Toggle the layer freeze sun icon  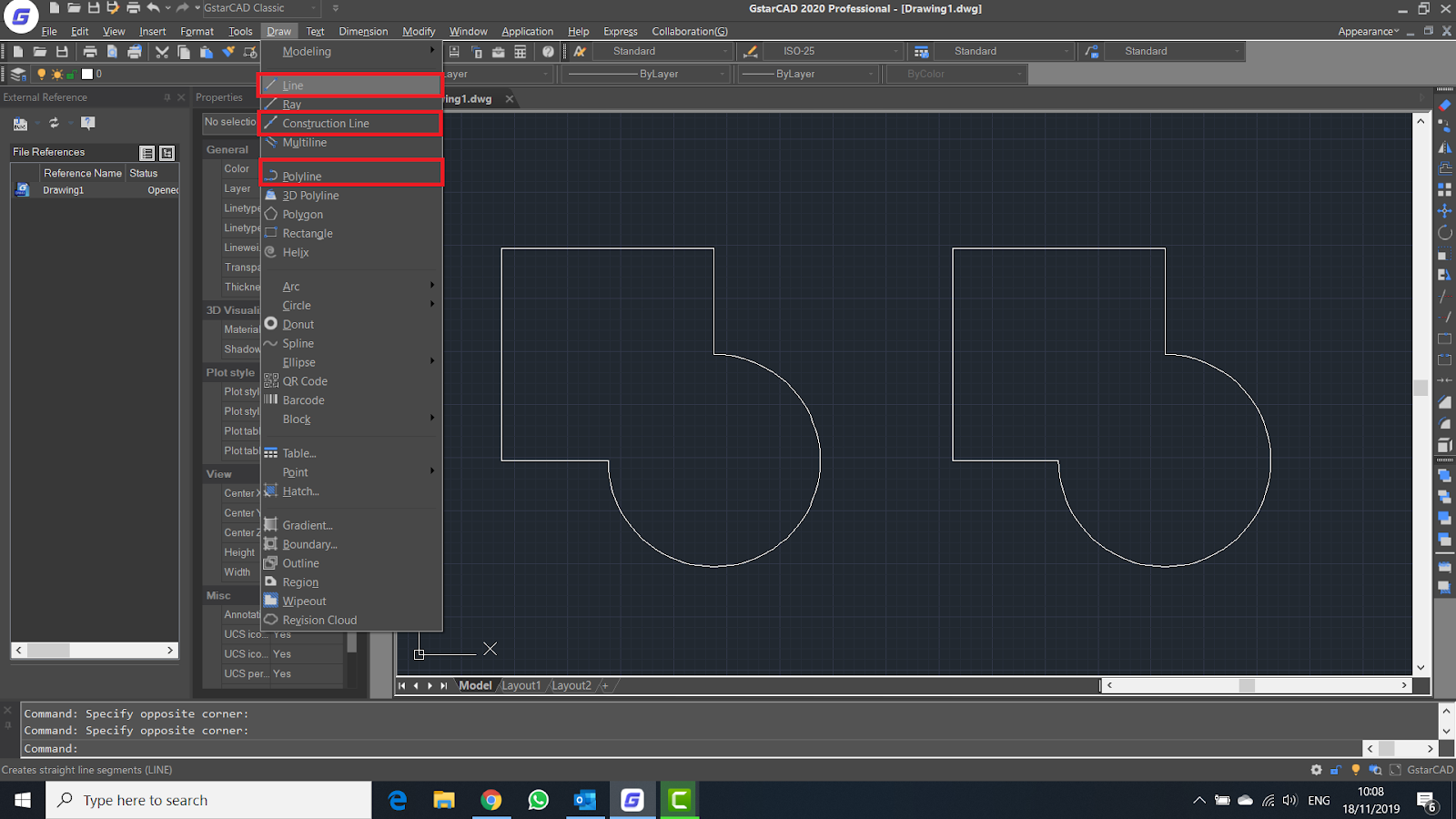[57, 74]
